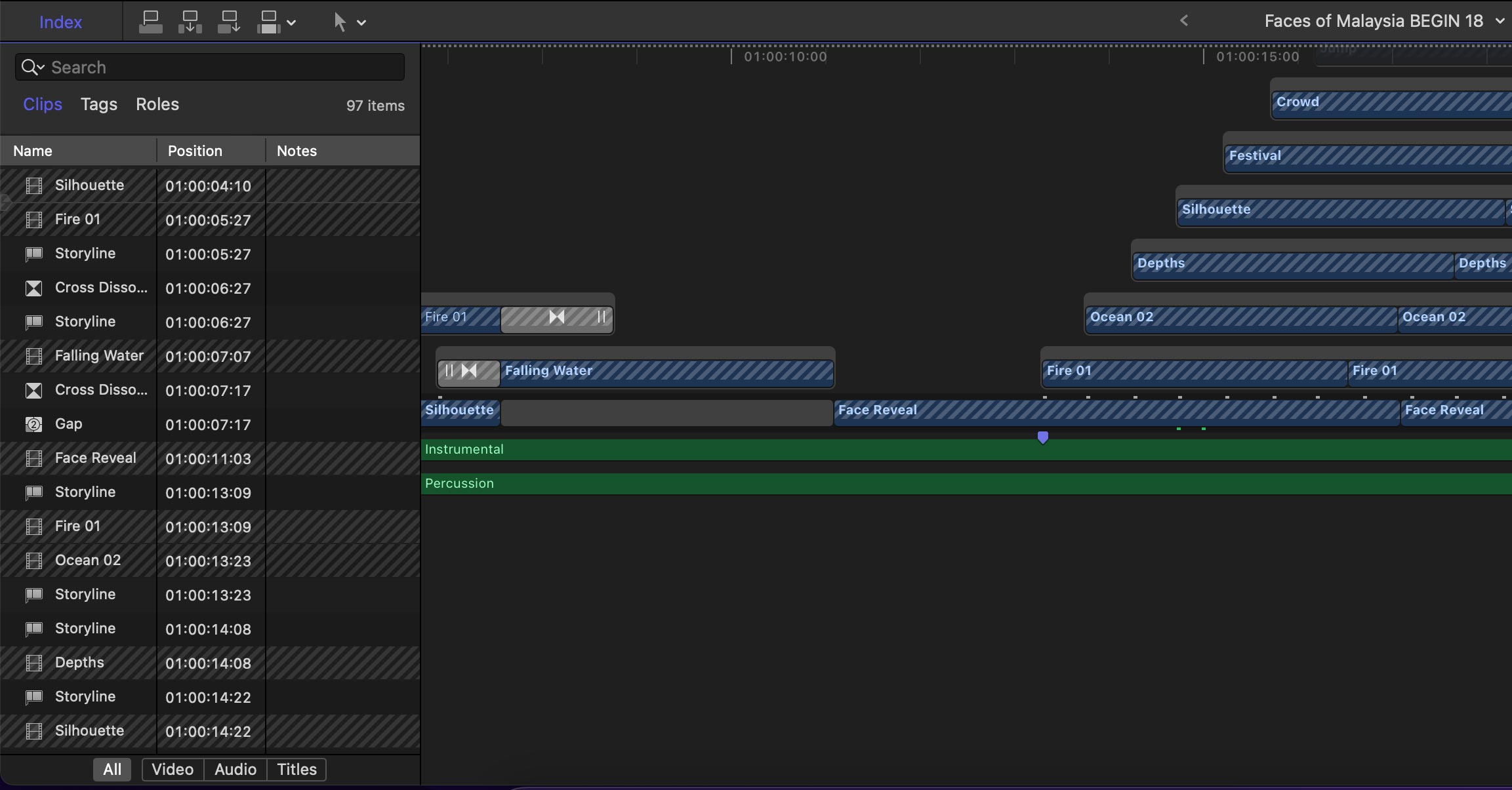Select position 01:00:11:03 cell

pyautogui.click(x=211, y=458)
